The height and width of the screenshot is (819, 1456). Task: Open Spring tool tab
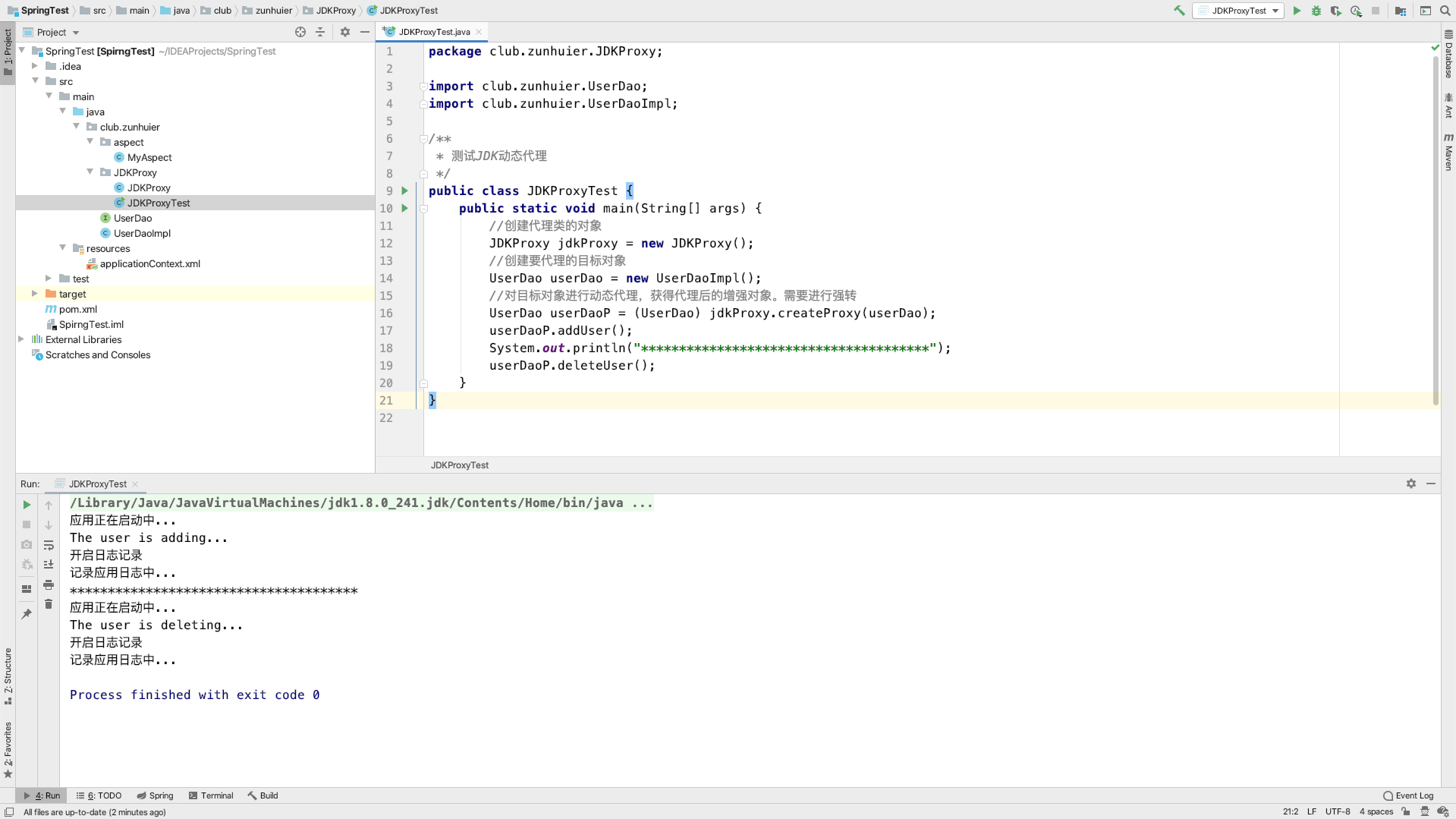(155, 795)
